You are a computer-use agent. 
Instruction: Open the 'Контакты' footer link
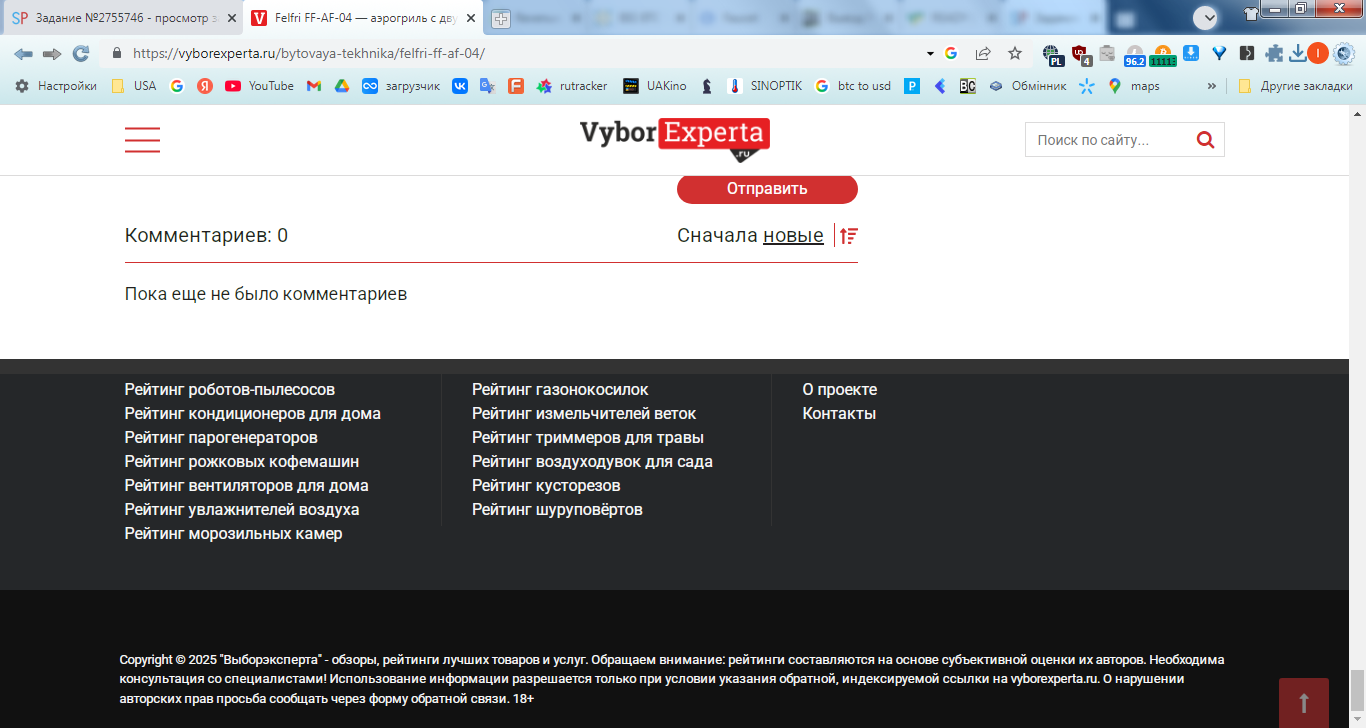point(839,414)
